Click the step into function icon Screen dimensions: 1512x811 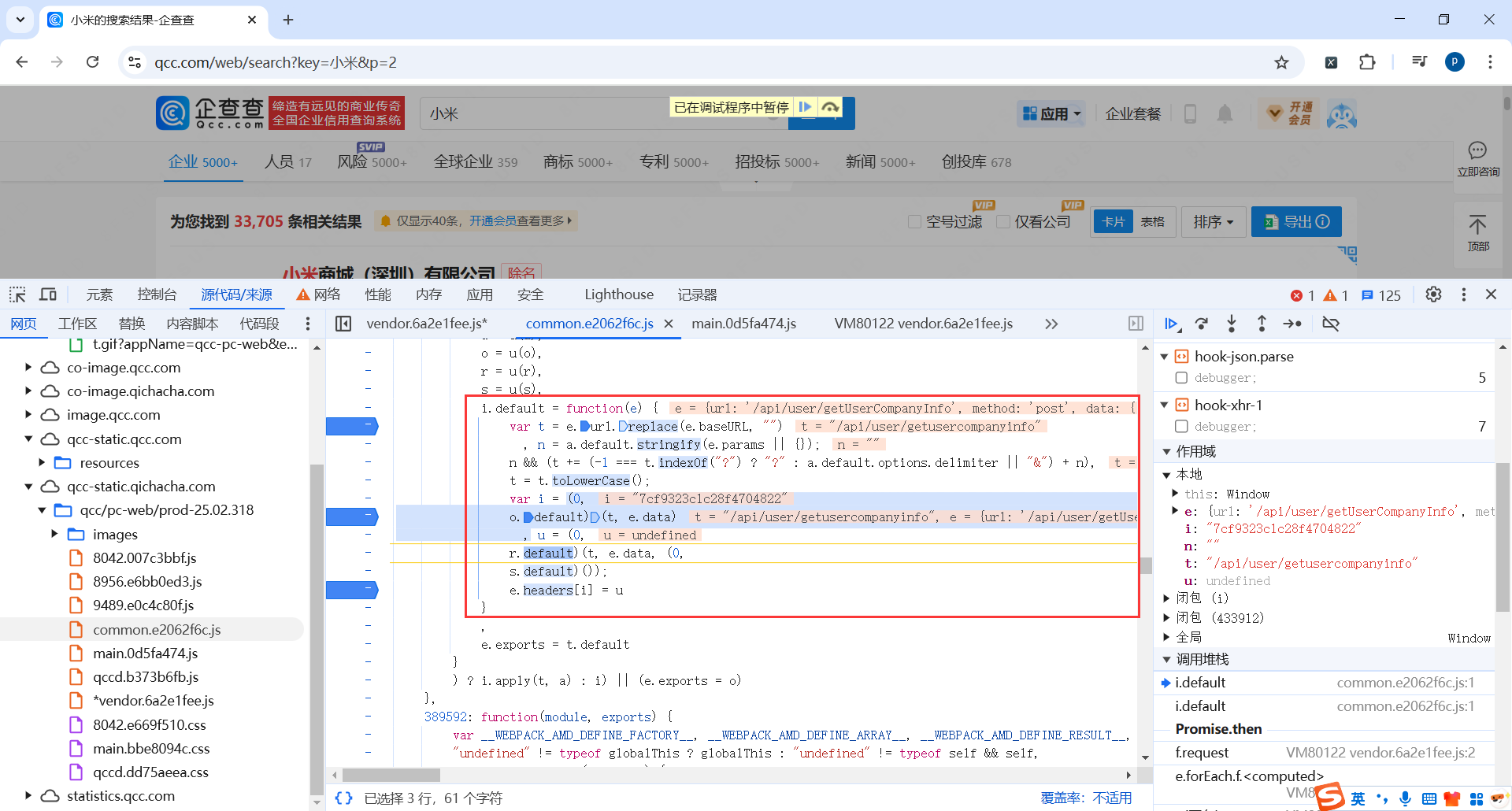coord(1232,324)
